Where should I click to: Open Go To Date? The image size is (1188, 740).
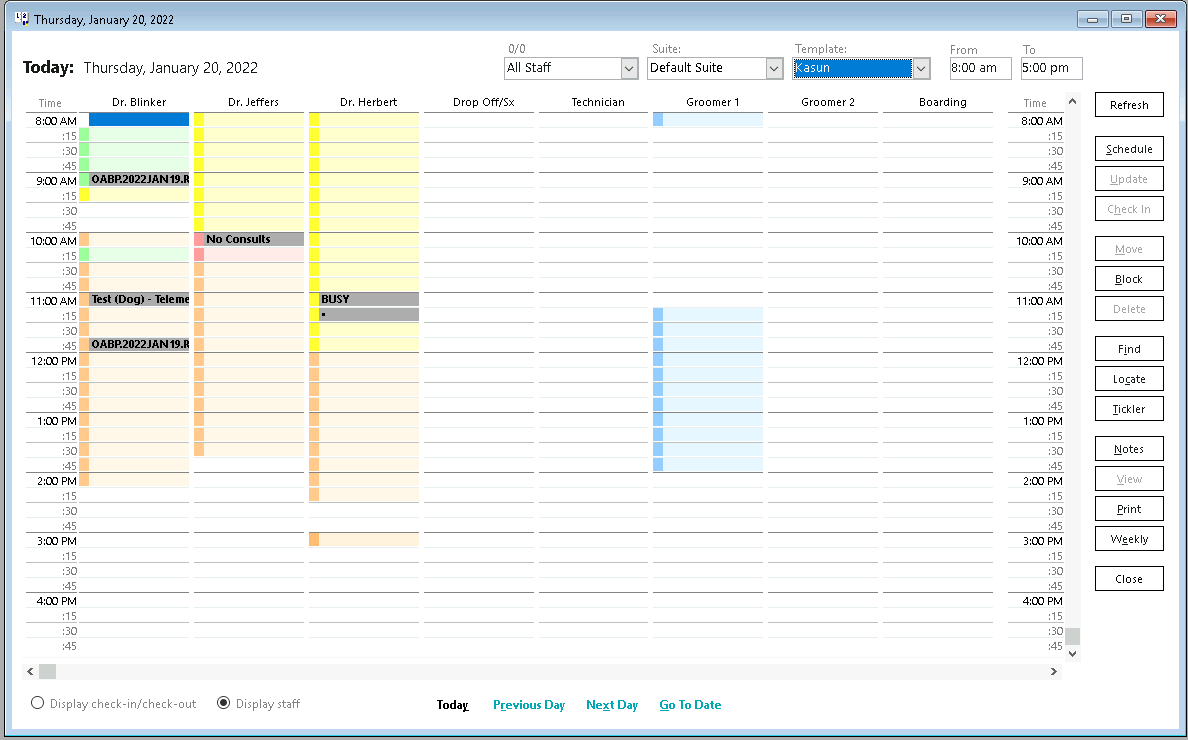click(x=690, y=705)
